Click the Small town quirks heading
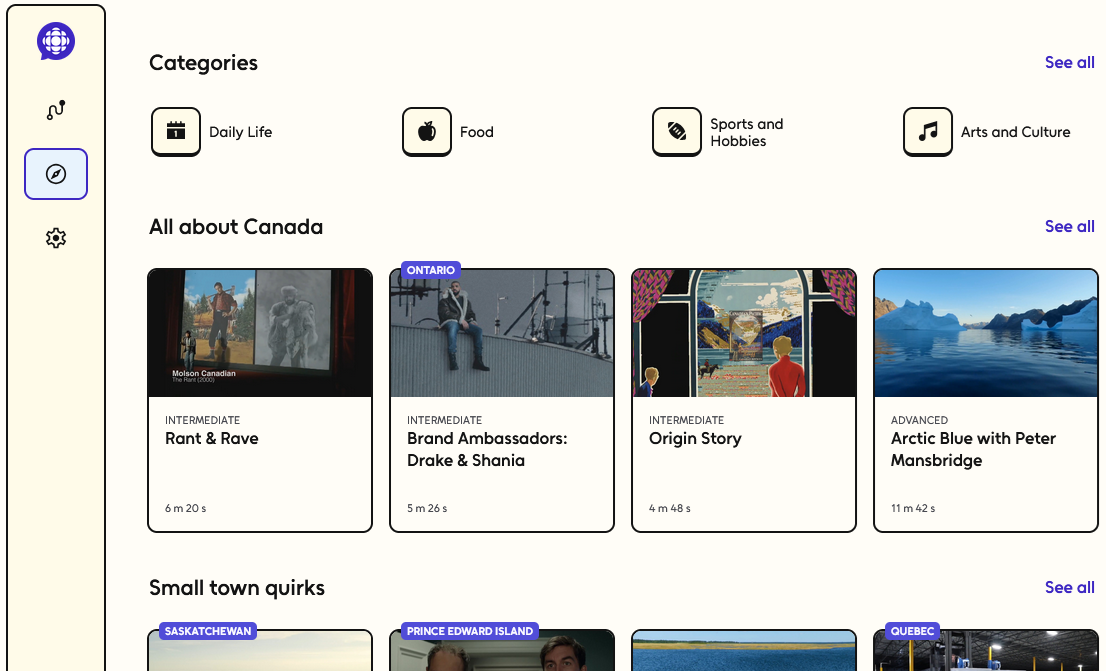The height and width of the screenshot is (671, 1106). point(236,588)
